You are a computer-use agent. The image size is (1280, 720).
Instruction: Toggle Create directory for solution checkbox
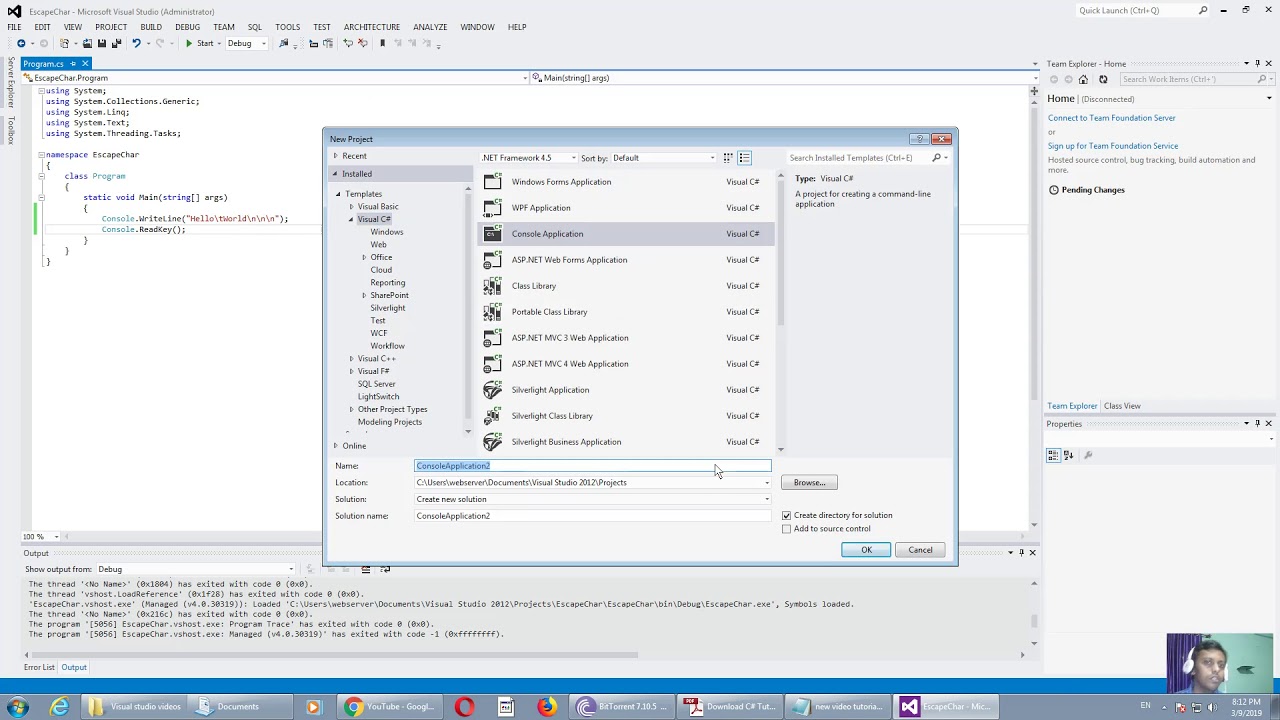pos(786,516)
